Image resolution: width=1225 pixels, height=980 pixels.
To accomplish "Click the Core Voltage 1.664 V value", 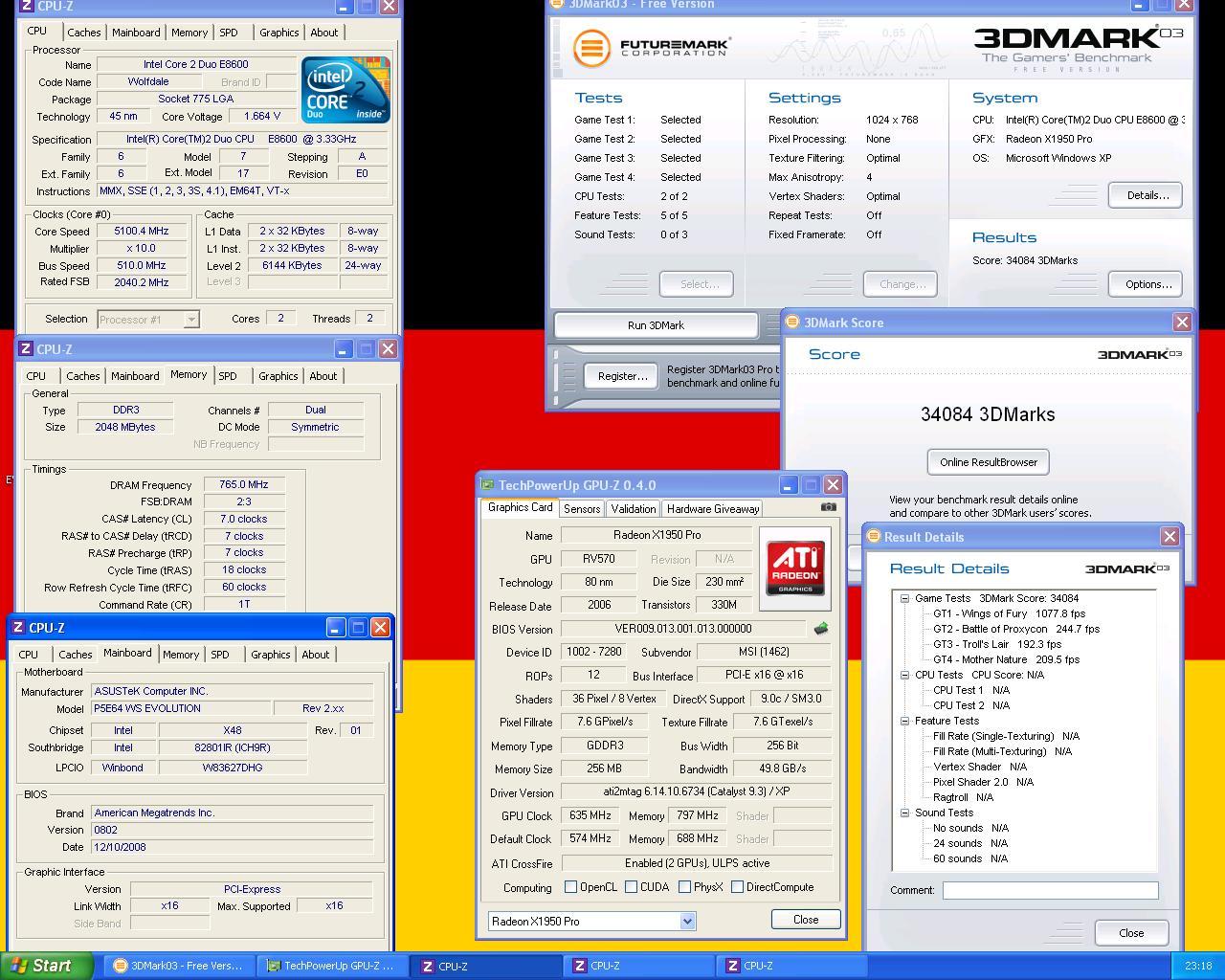I will (x=261, y=116).
